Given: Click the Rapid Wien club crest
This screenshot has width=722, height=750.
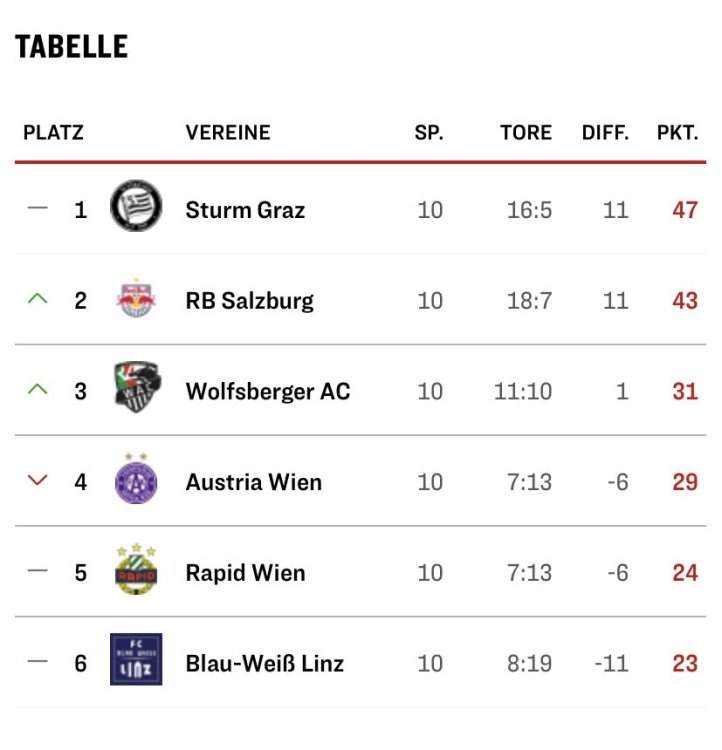Looking at the screenshot, I should point(136,570).
